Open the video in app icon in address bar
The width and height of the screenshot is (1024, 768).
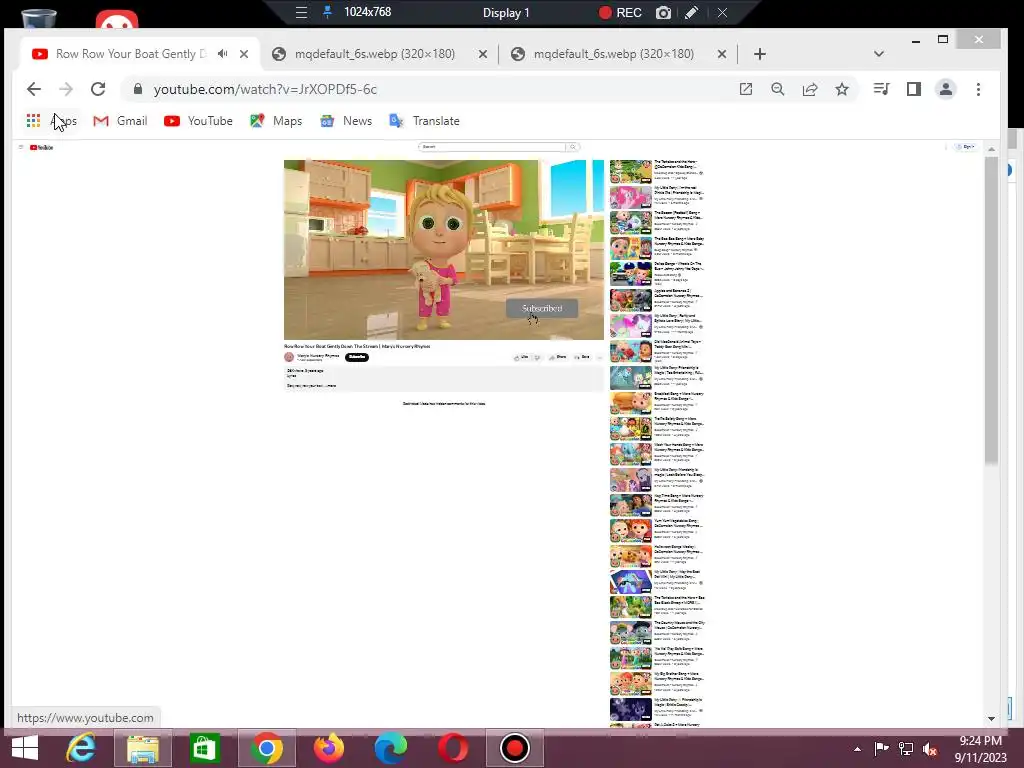tap(745, 89)
